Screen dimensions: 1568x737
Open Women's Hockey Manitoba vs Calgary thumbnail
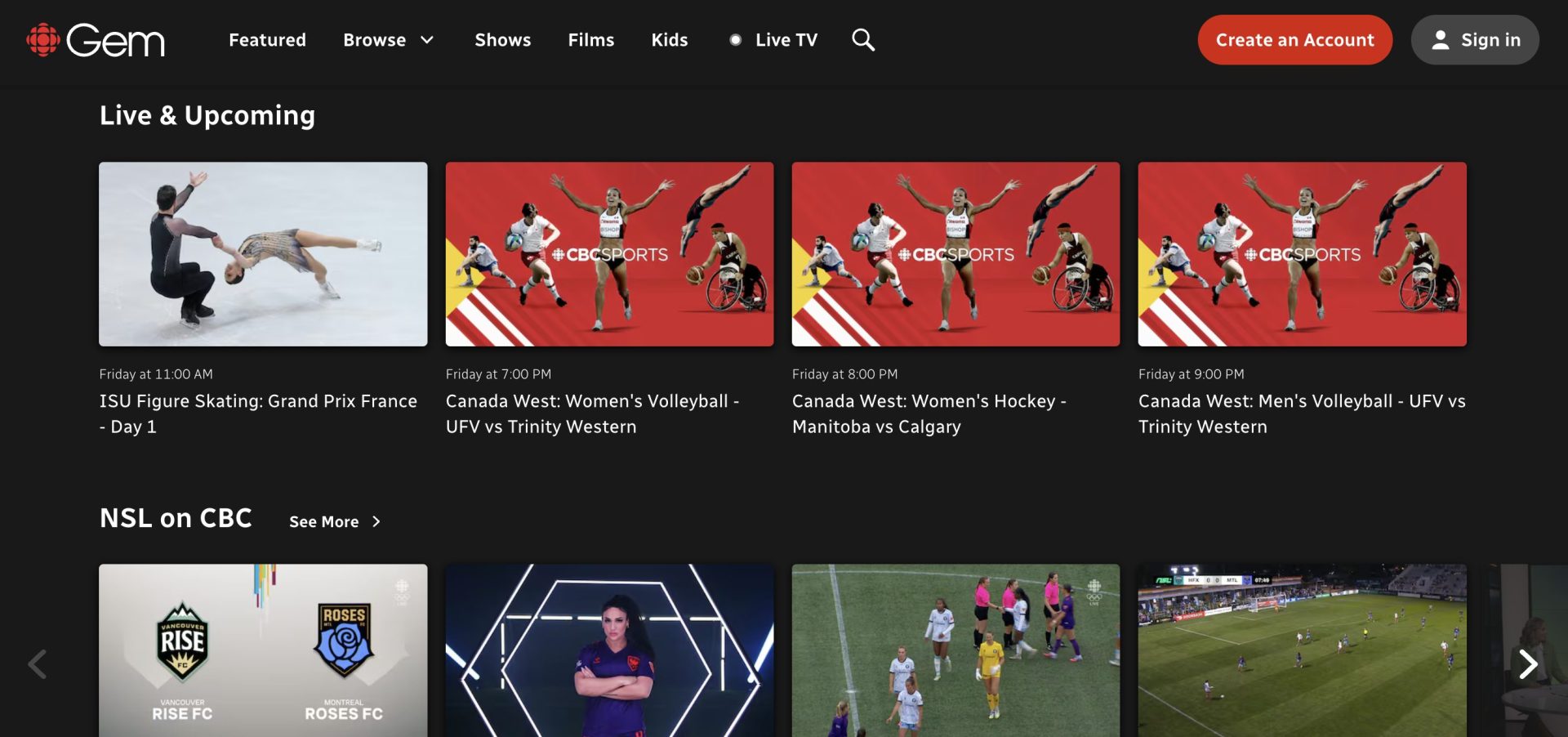tap(955, 253)
